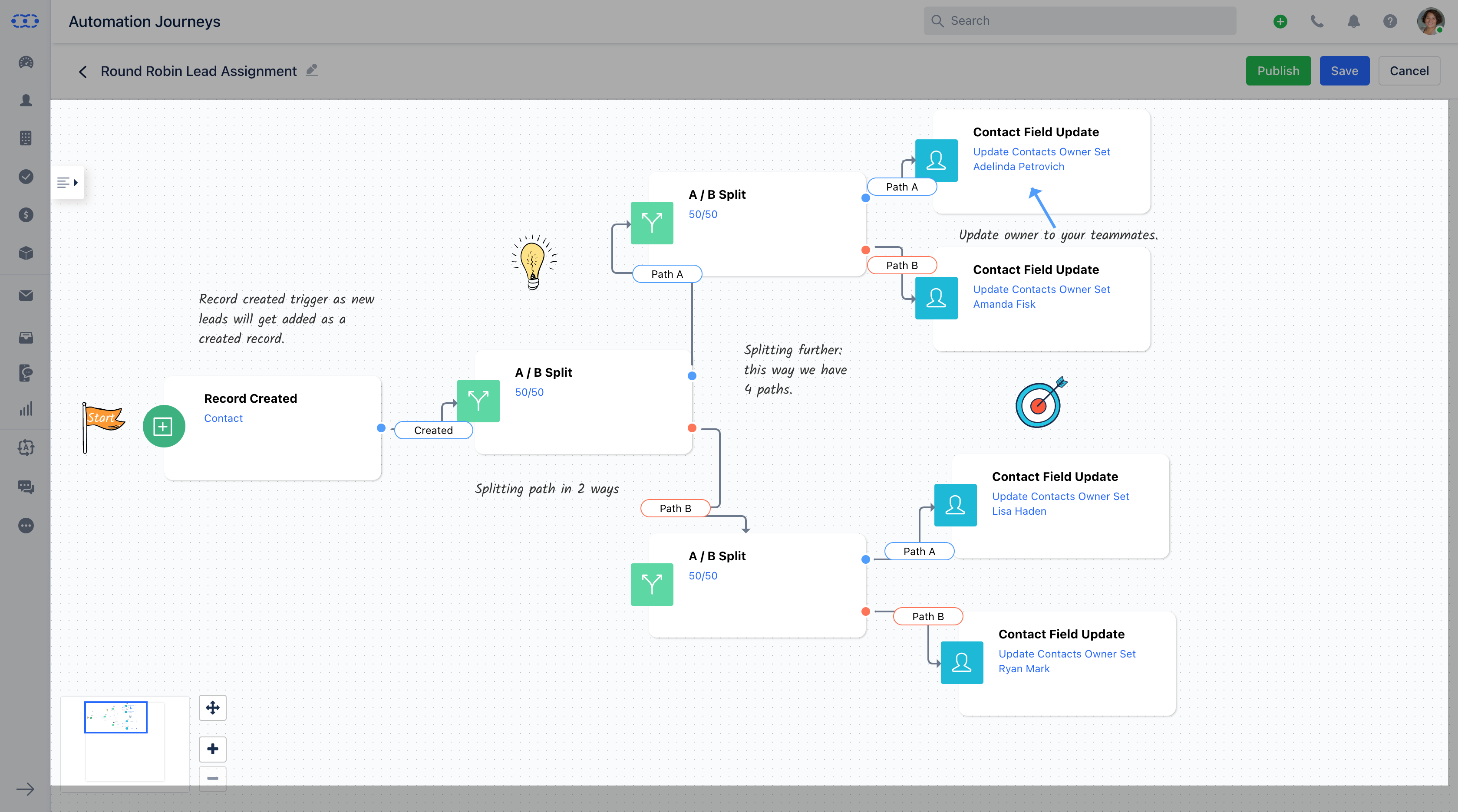Screen dimensions: 1458x812
Task: Open the notifications bell
Action: coord(1353,22)
